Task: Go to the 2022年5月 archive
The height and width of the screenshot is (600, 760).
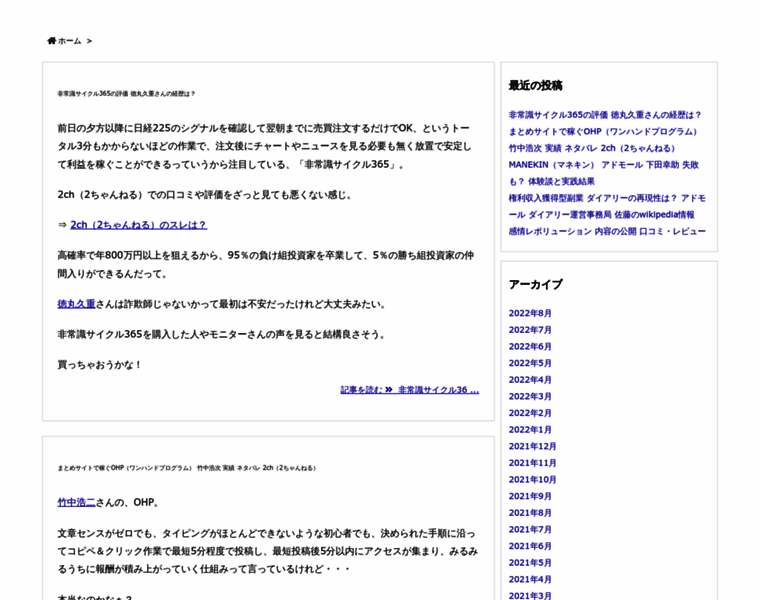Action: coord(530,363)
